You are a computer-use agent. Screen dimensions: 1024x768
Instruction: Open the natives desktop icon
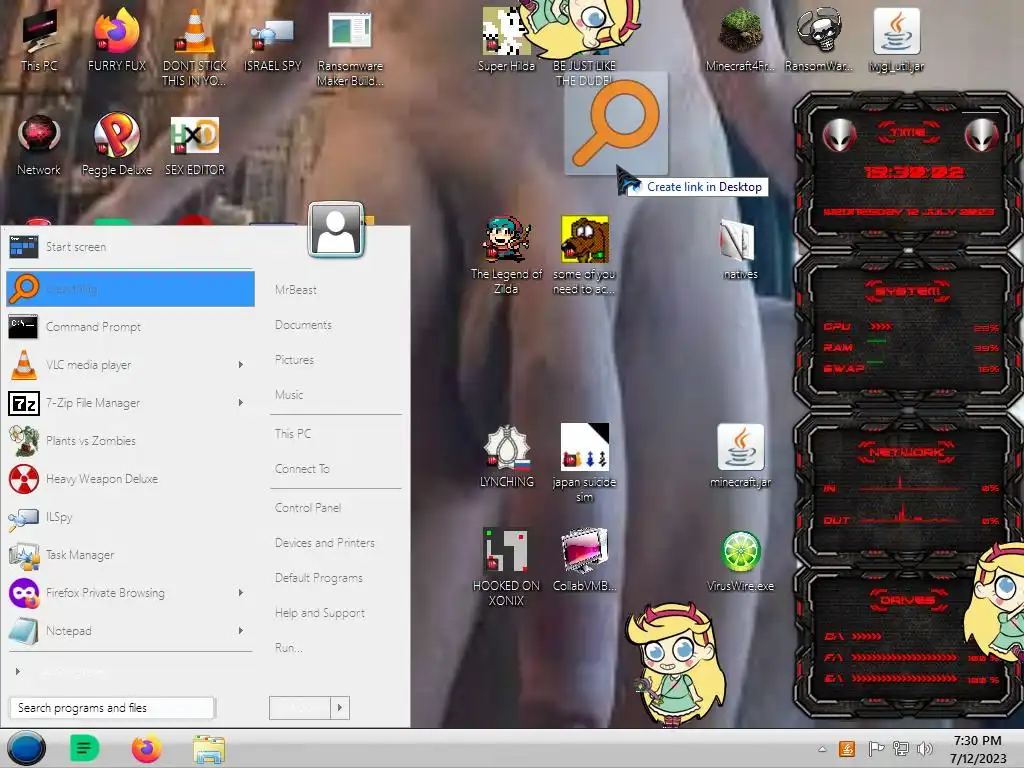coord(740,248)
